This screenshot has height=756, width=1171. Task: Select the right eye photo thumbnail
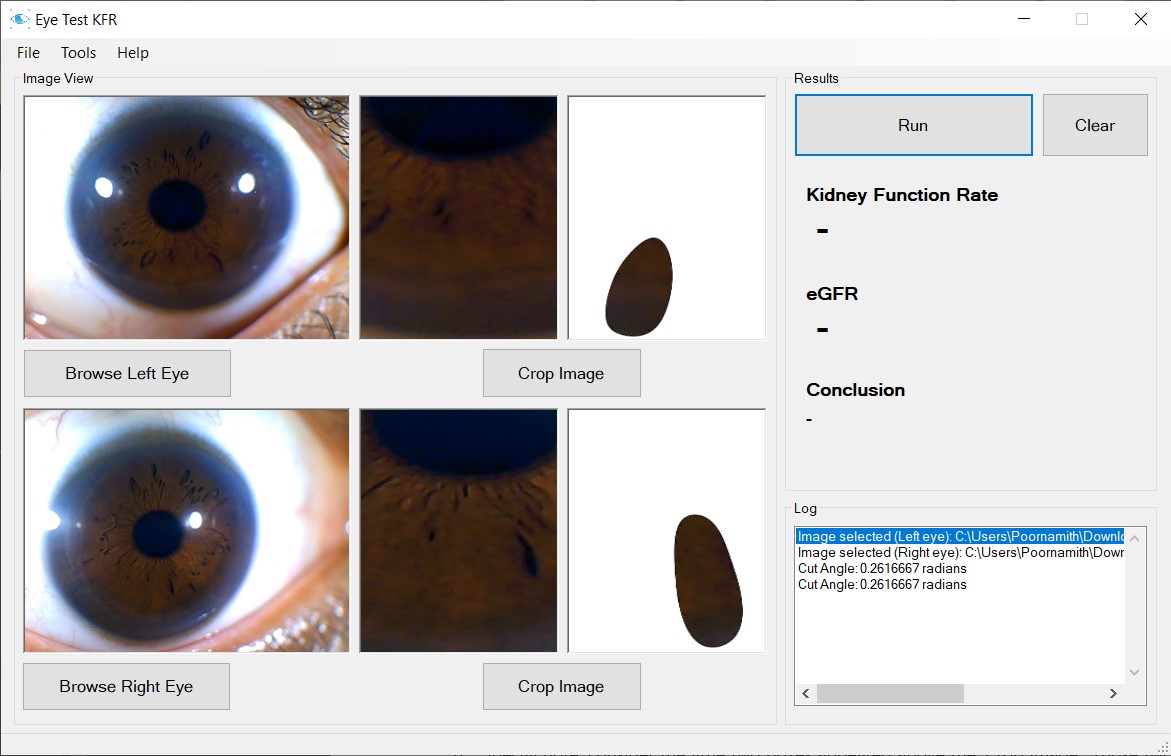point(186,530)
